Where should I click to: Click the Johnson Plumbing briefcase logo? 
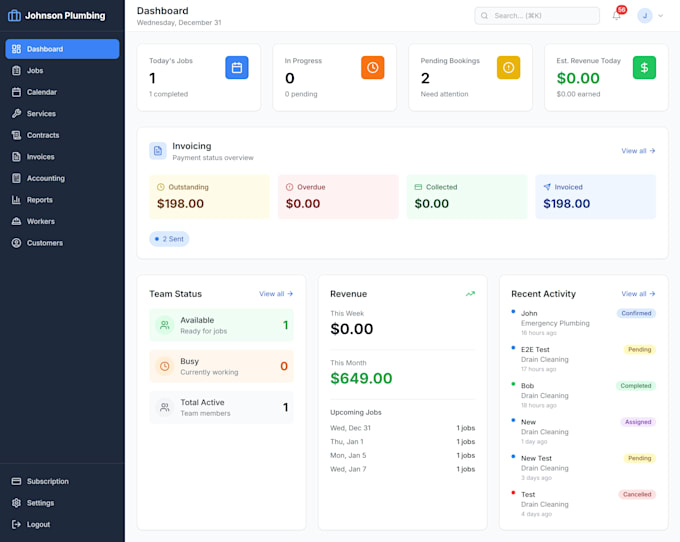click(x=14, y=16)
